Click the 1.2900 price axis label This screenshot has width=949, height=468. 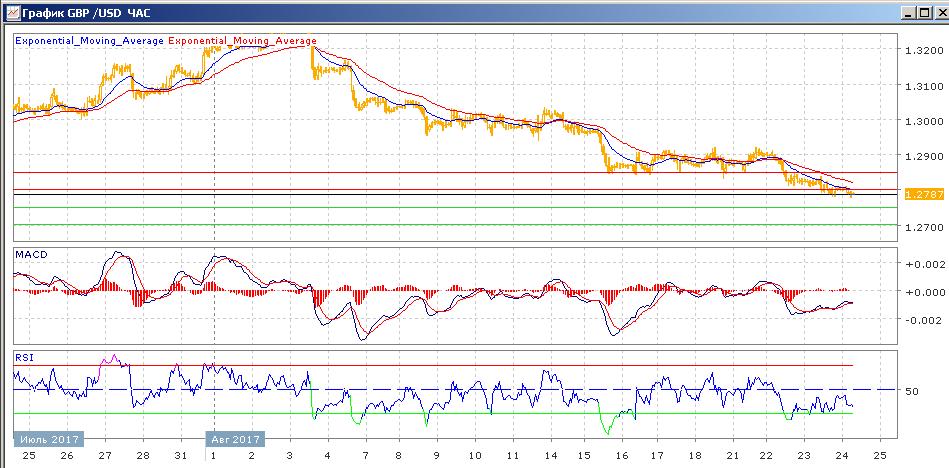coord(920,157)
